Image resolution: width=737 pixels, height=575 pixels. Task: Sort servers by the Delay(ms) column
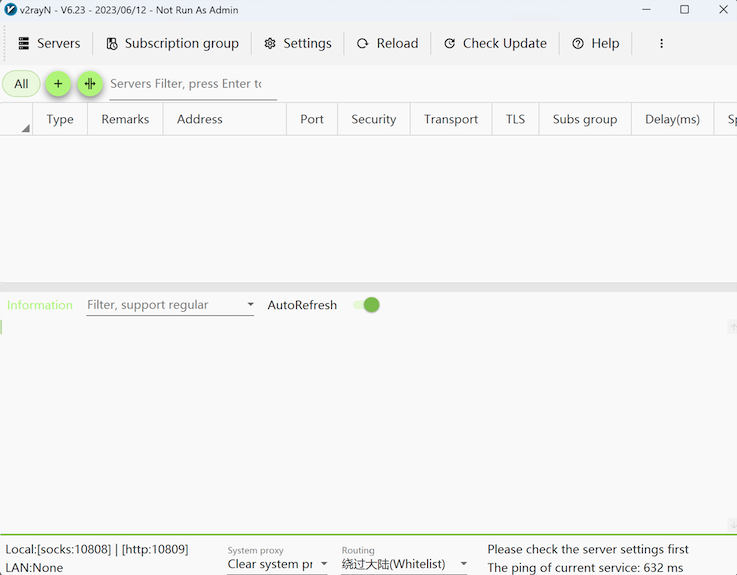point(673,119)
